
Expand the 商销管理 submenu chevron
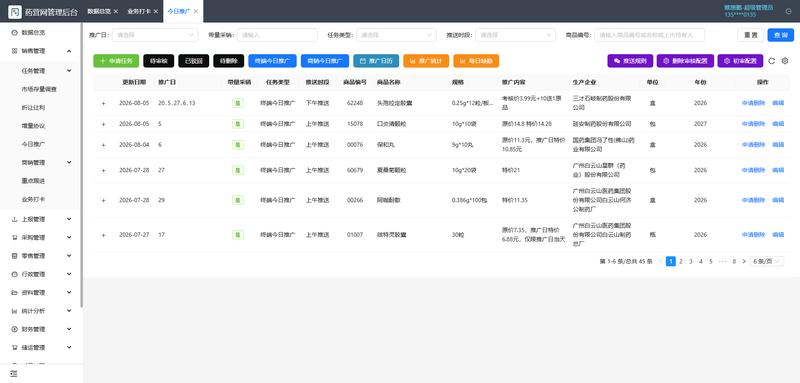(x=69, y=162)
